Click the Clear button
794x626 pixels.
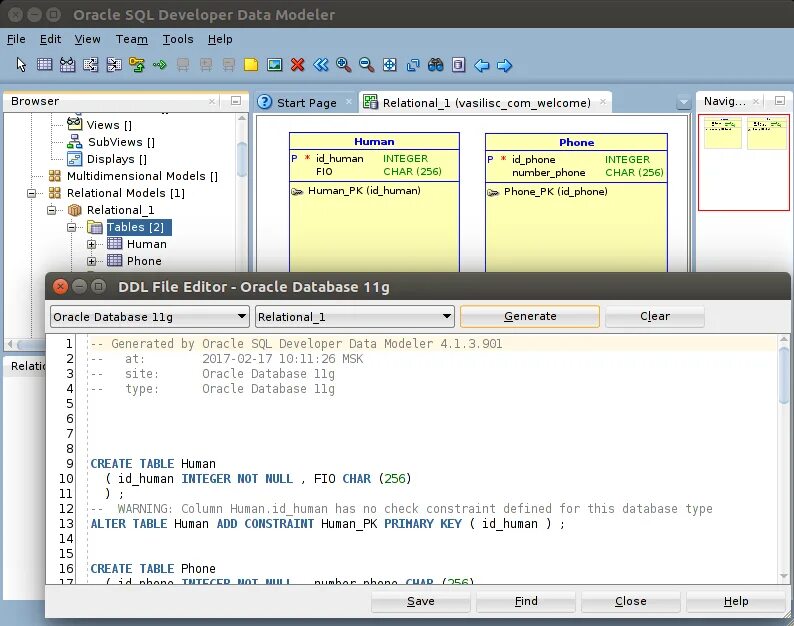pos(655,316)
